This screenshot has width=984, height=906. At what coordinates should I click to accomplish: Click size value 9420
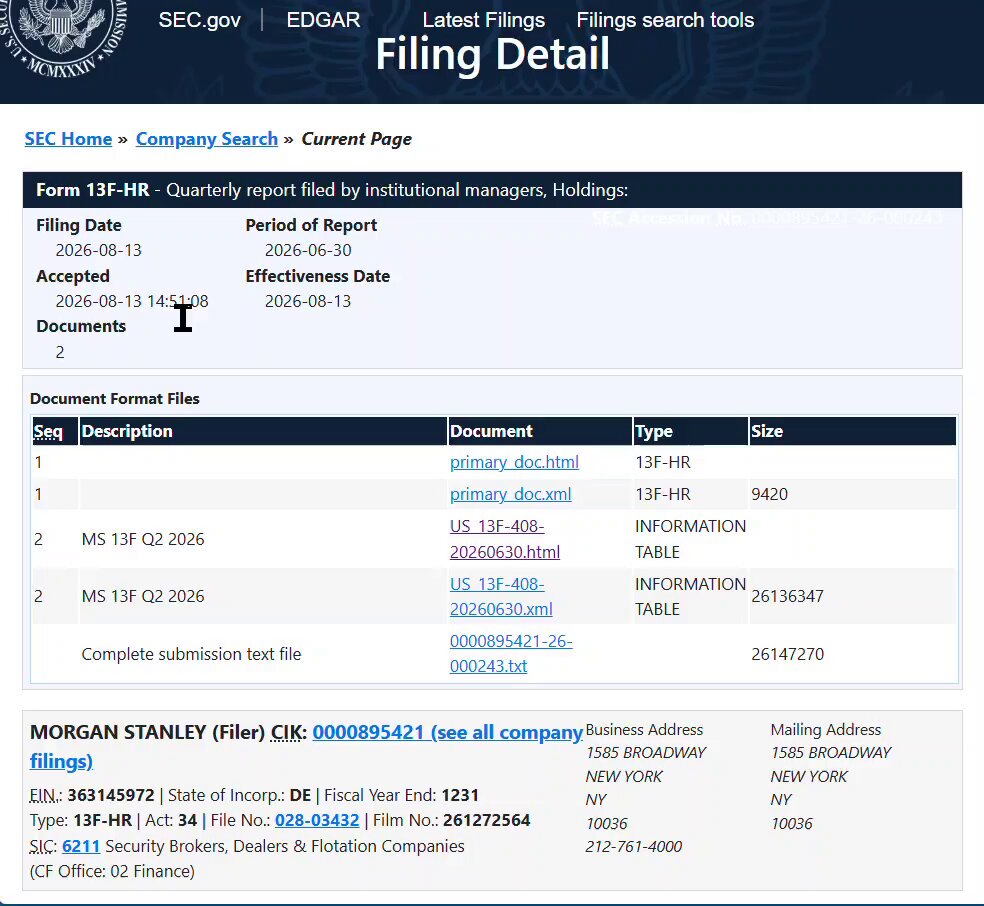(769, 494)
